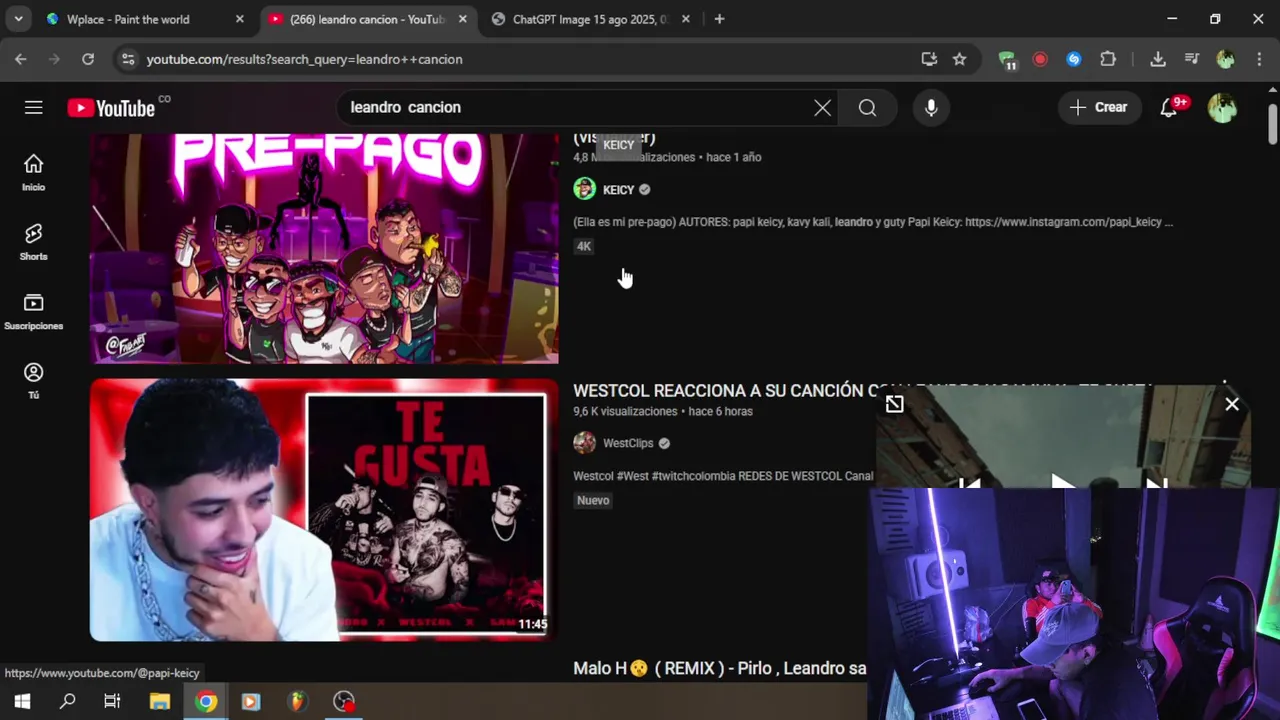Skip to previous video in miniplayer
The image size is (1280, 720).
(969, 483)
